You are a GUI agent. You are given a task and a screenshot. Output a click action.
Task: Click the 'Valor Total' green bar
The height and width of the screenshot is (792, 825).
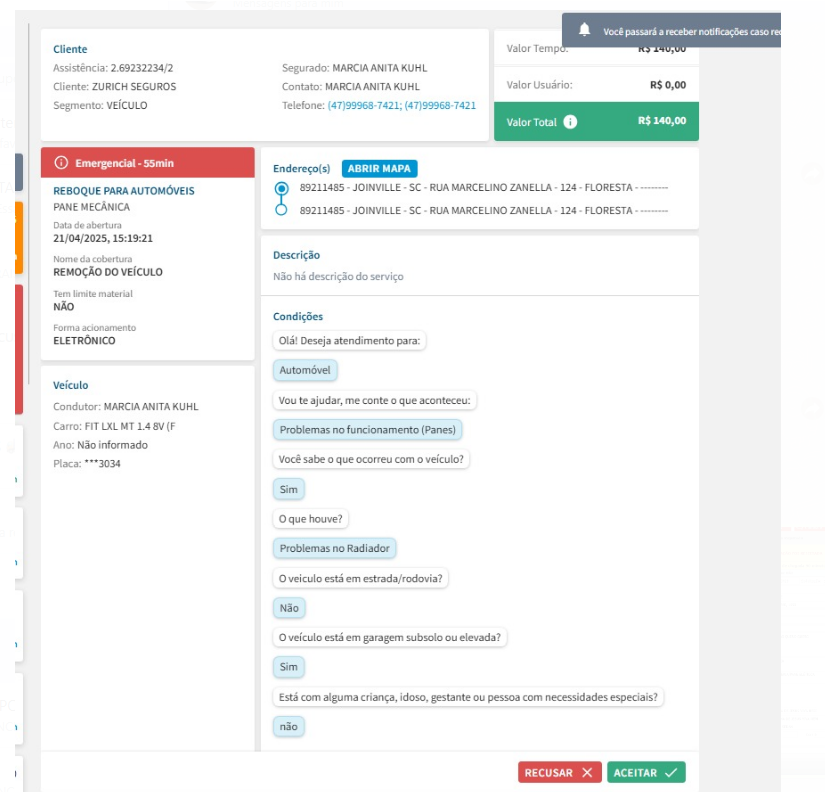[596, 122]
